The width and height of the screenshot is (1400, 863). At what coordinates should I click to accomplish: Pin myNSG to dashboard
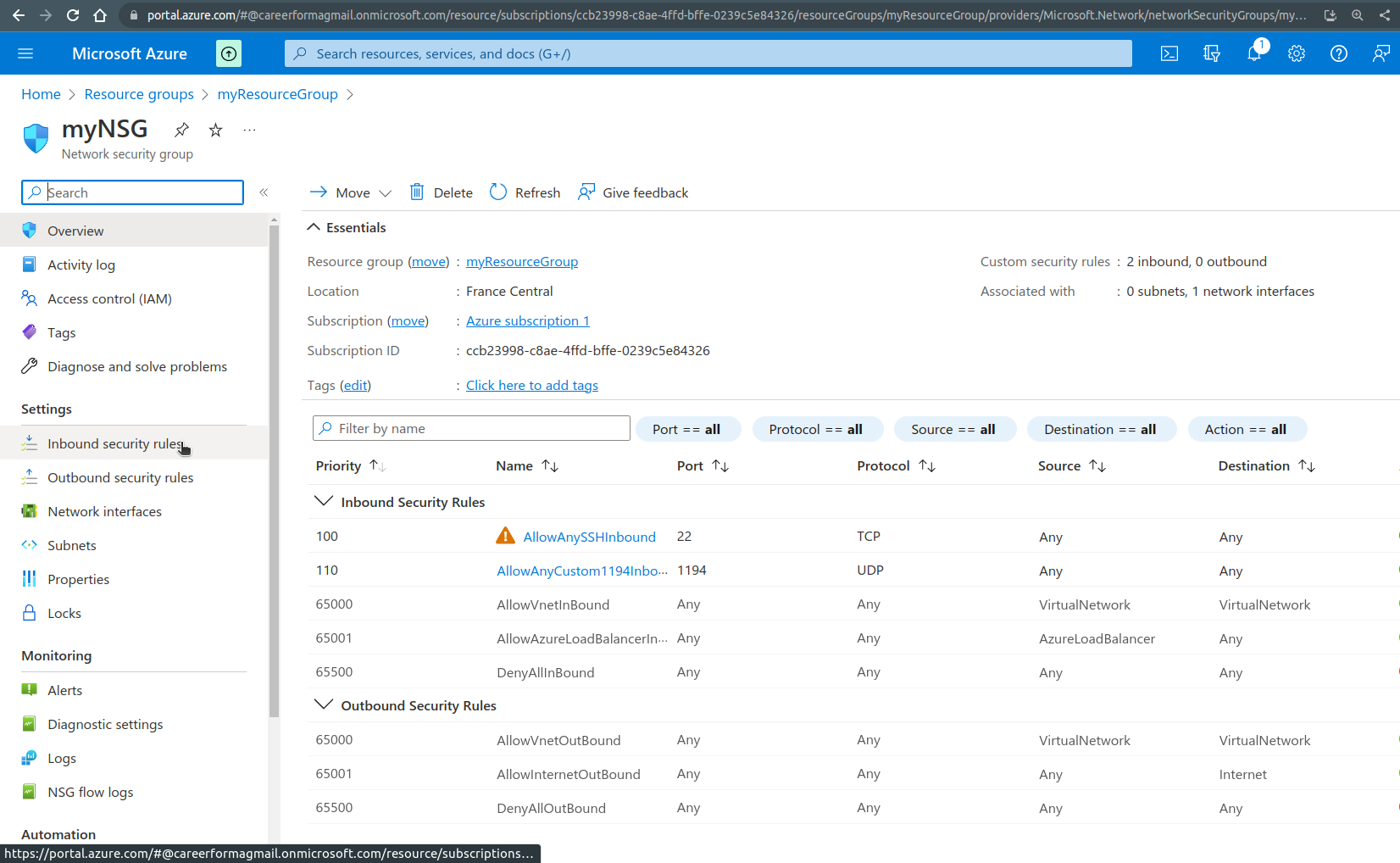[181, 130]
